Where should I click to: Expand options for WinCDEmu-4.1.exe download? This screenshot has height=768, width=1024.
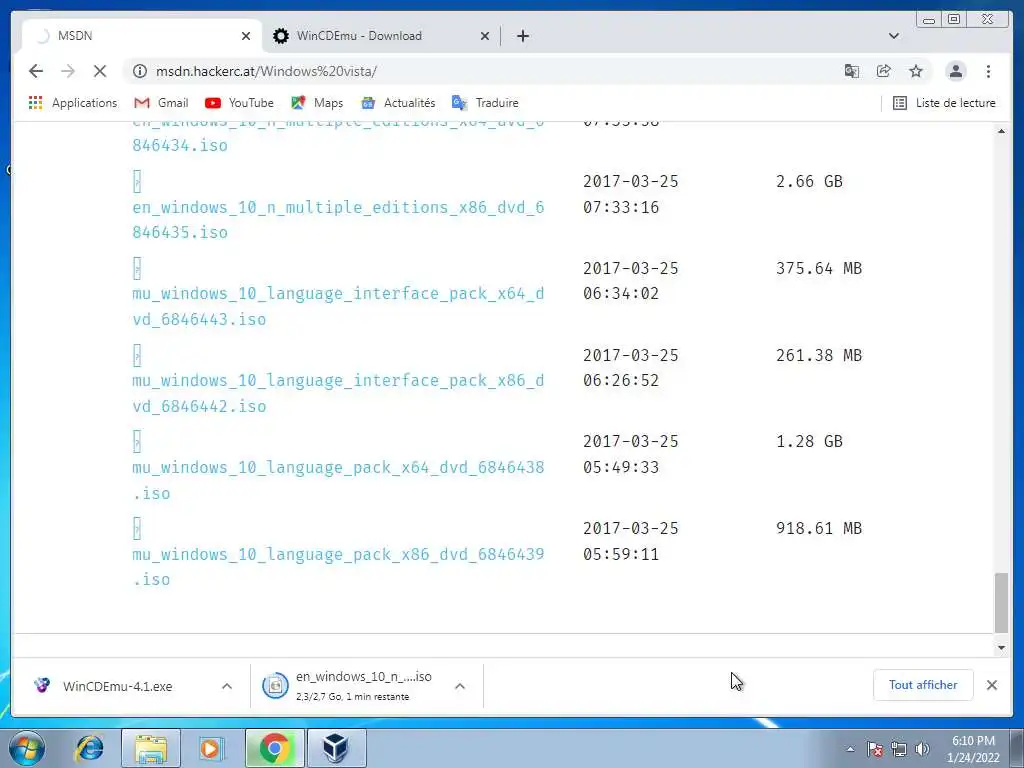227,686
